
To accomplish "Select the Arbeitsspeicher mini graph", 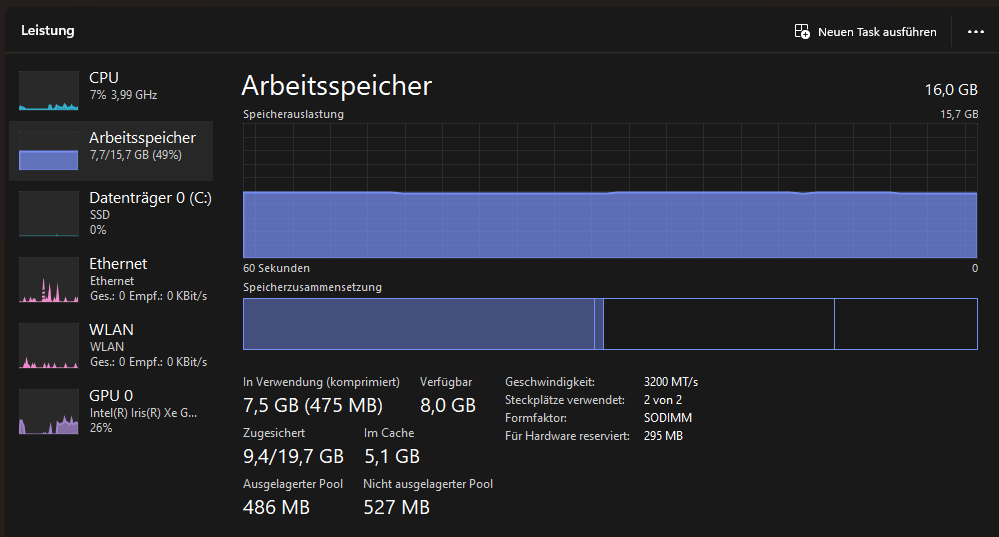I will (x=48, y=150).
